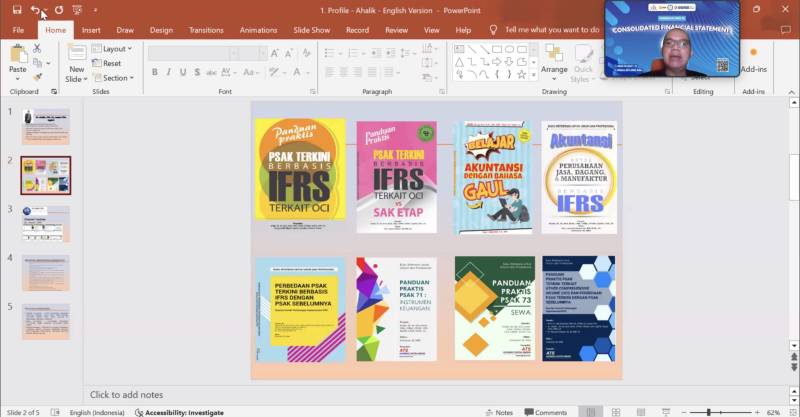Viewport: 800px width, 417px height.
Task: Toggle the Notes pane
Action: (499, 412)
